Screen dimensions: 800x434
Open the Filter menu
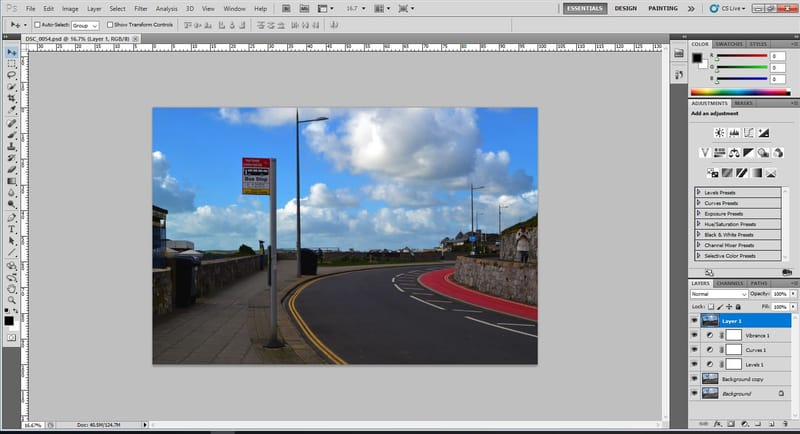[141, 8]
